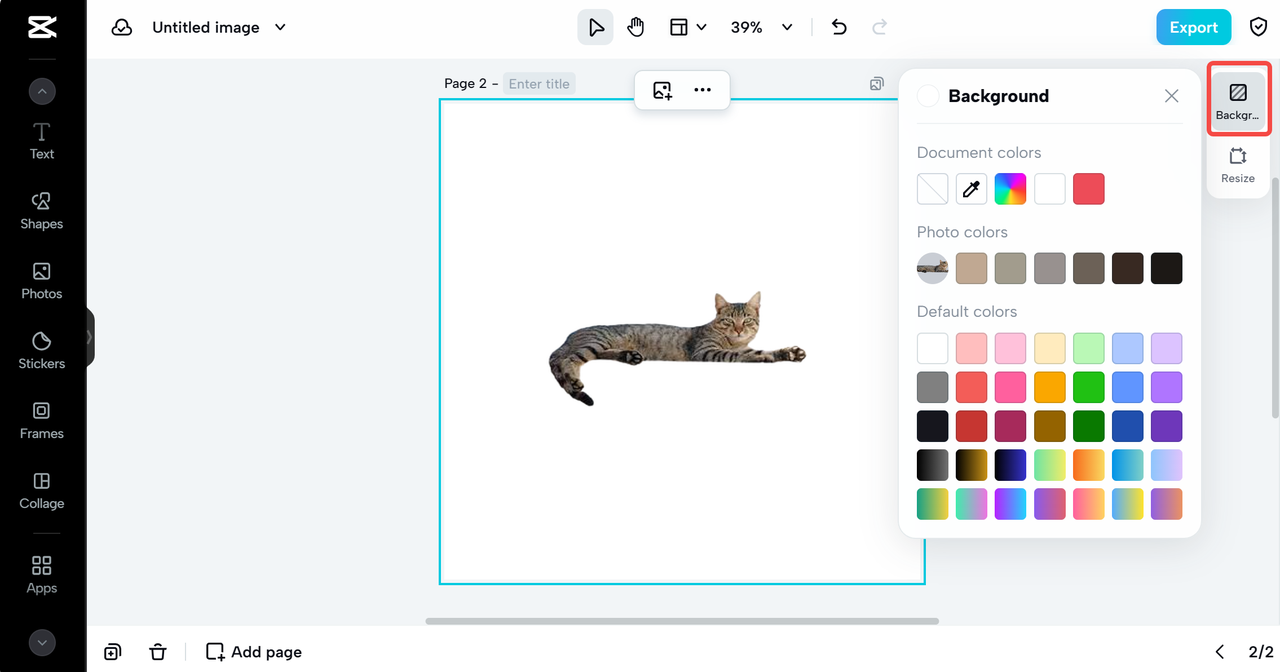This screenshot has width=1280, height=672.
Task: Select the default dark red swatch
Action: click(971, 426)
